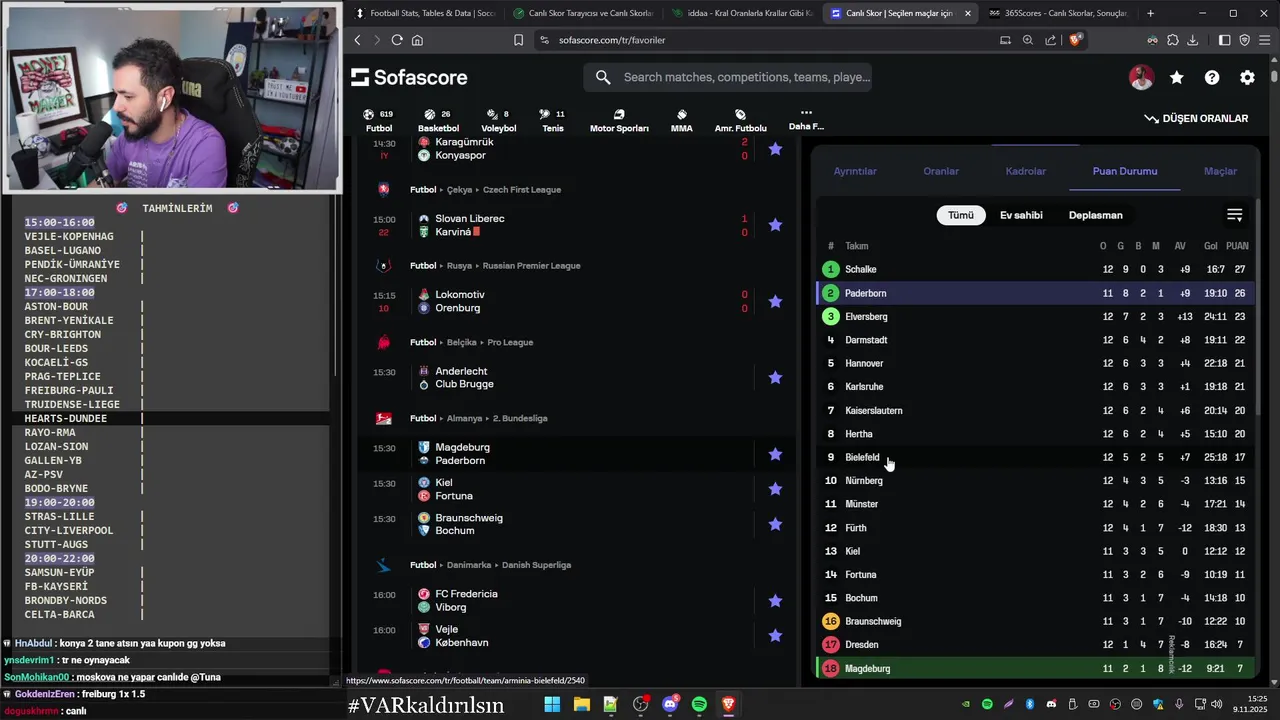Switch to the Oranlar tab

pos(941,171)
